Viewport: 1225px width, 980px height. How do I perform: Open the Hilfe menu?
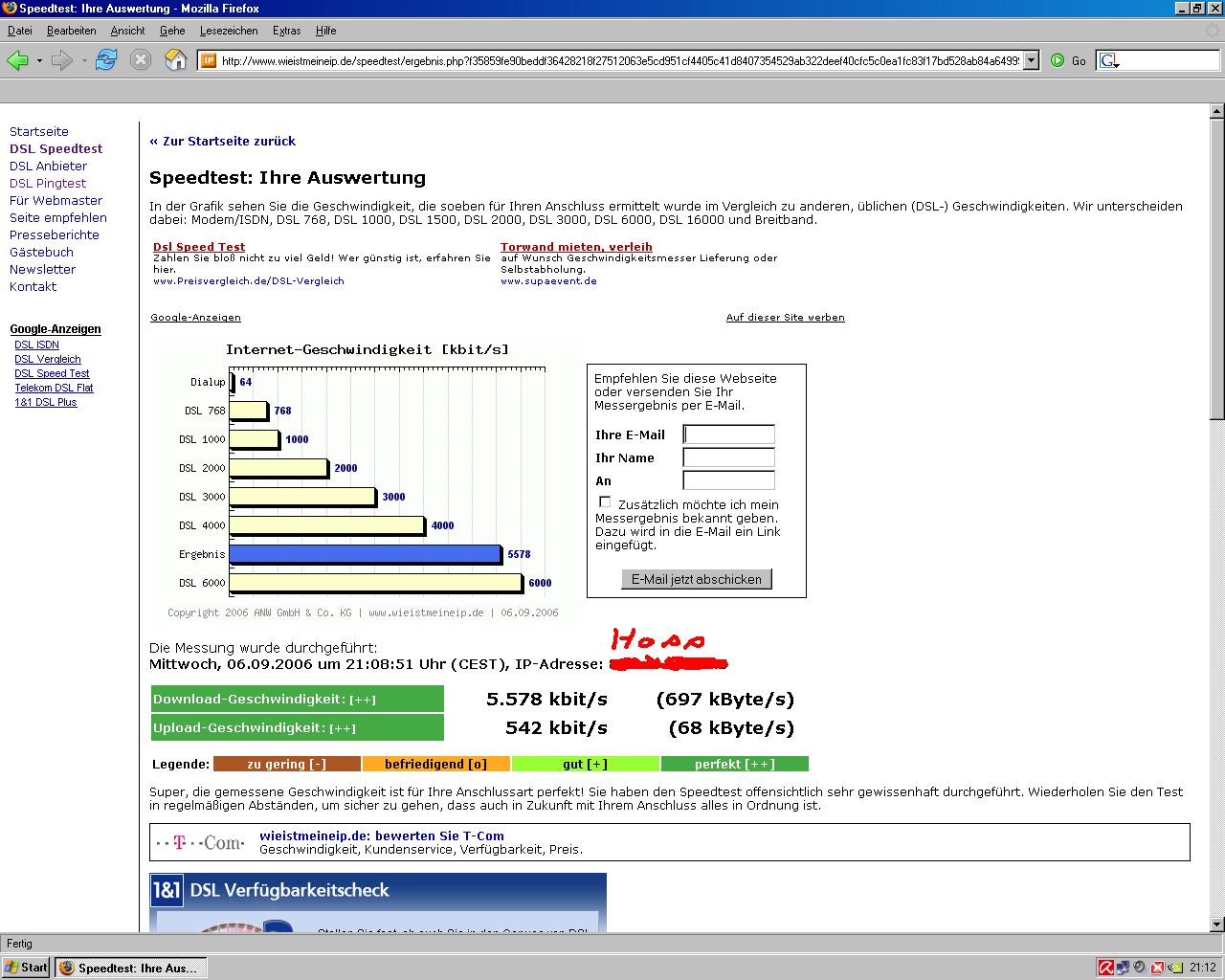325,31
